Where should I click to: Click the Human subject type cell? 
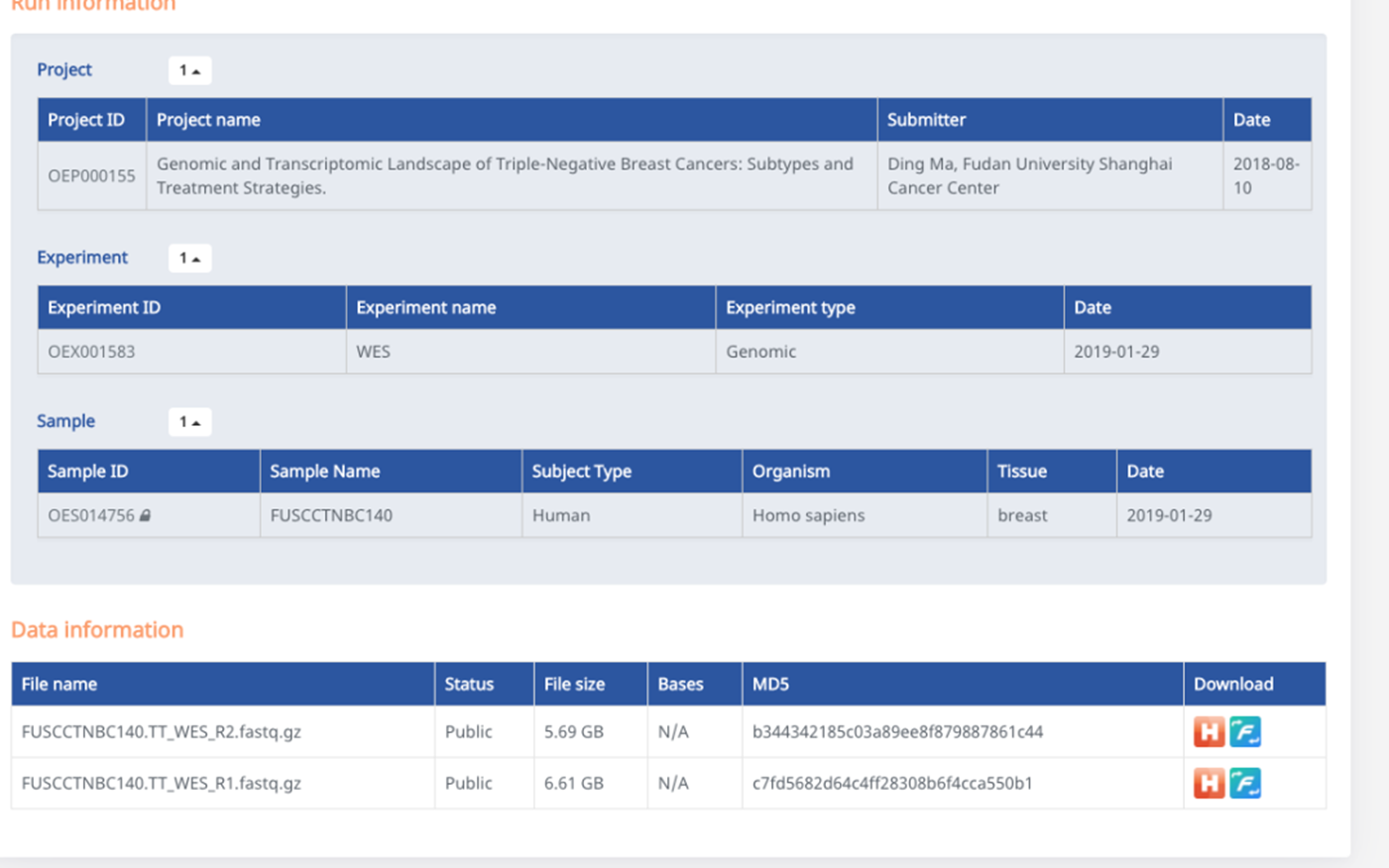pos(632,515)
